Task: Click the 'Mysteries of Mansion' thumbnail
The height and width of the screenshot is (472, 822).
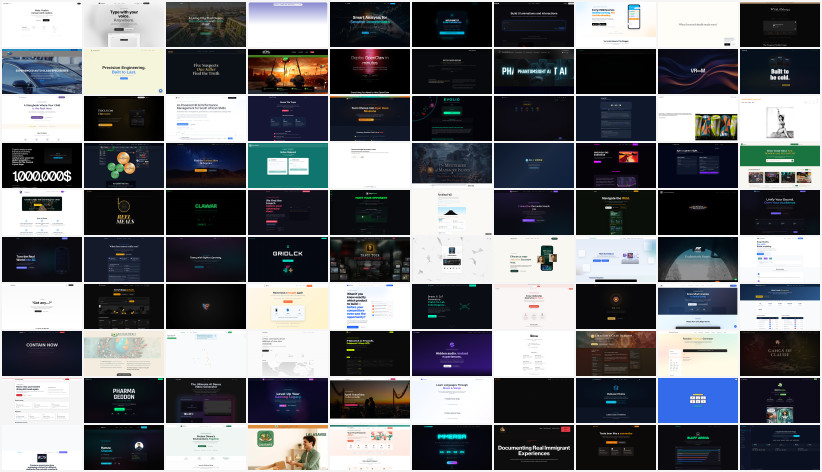Action: point(452,165)
